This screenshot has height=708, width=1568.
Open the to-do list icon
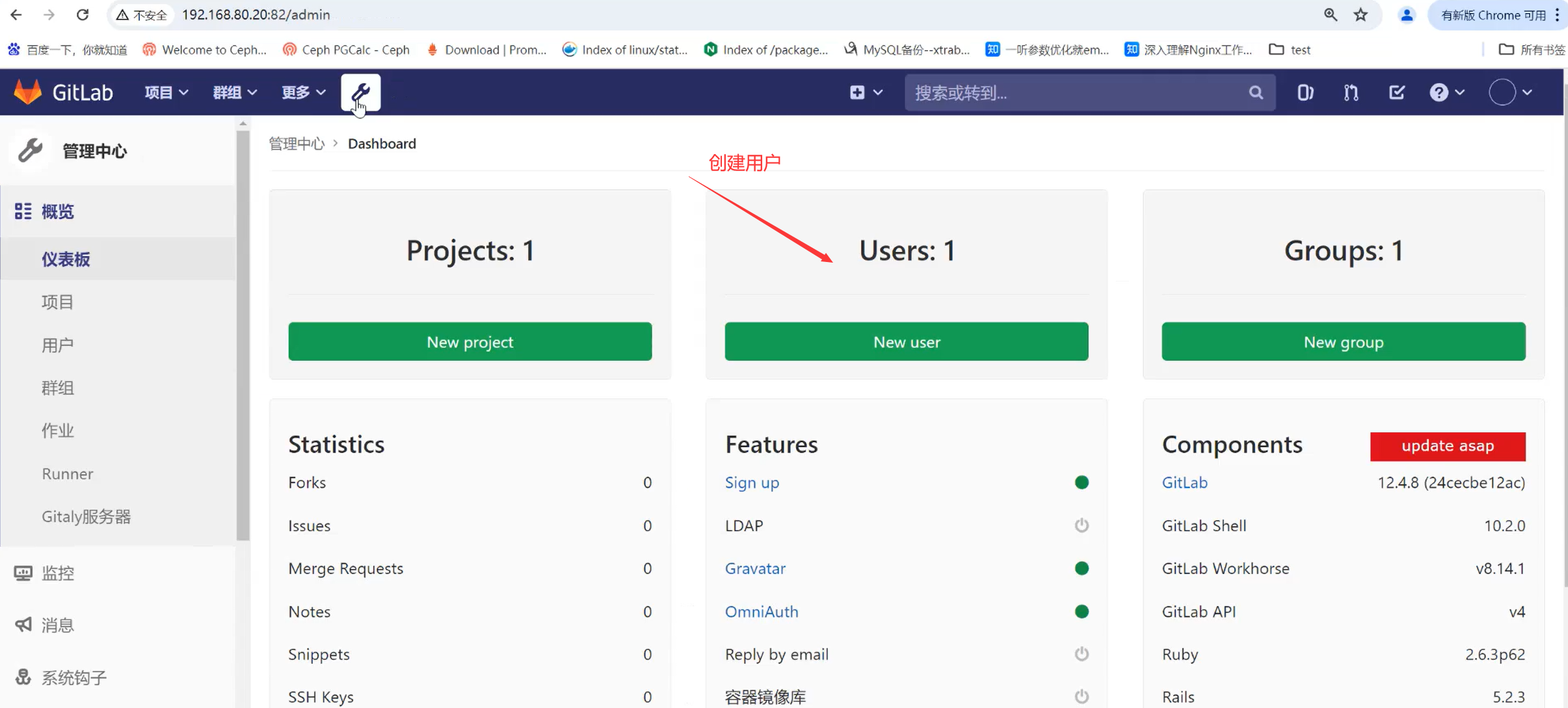(x=1396, y=92)
